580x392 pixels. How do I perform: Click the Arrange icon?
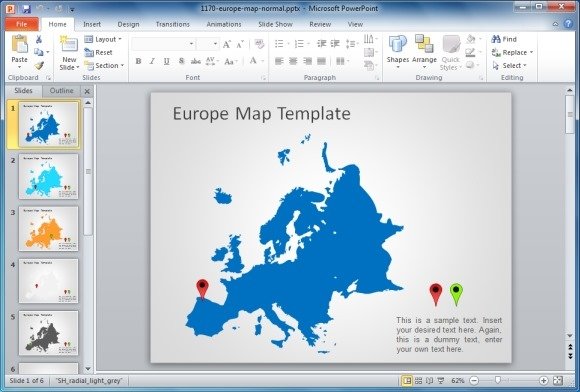pos(424,44)
